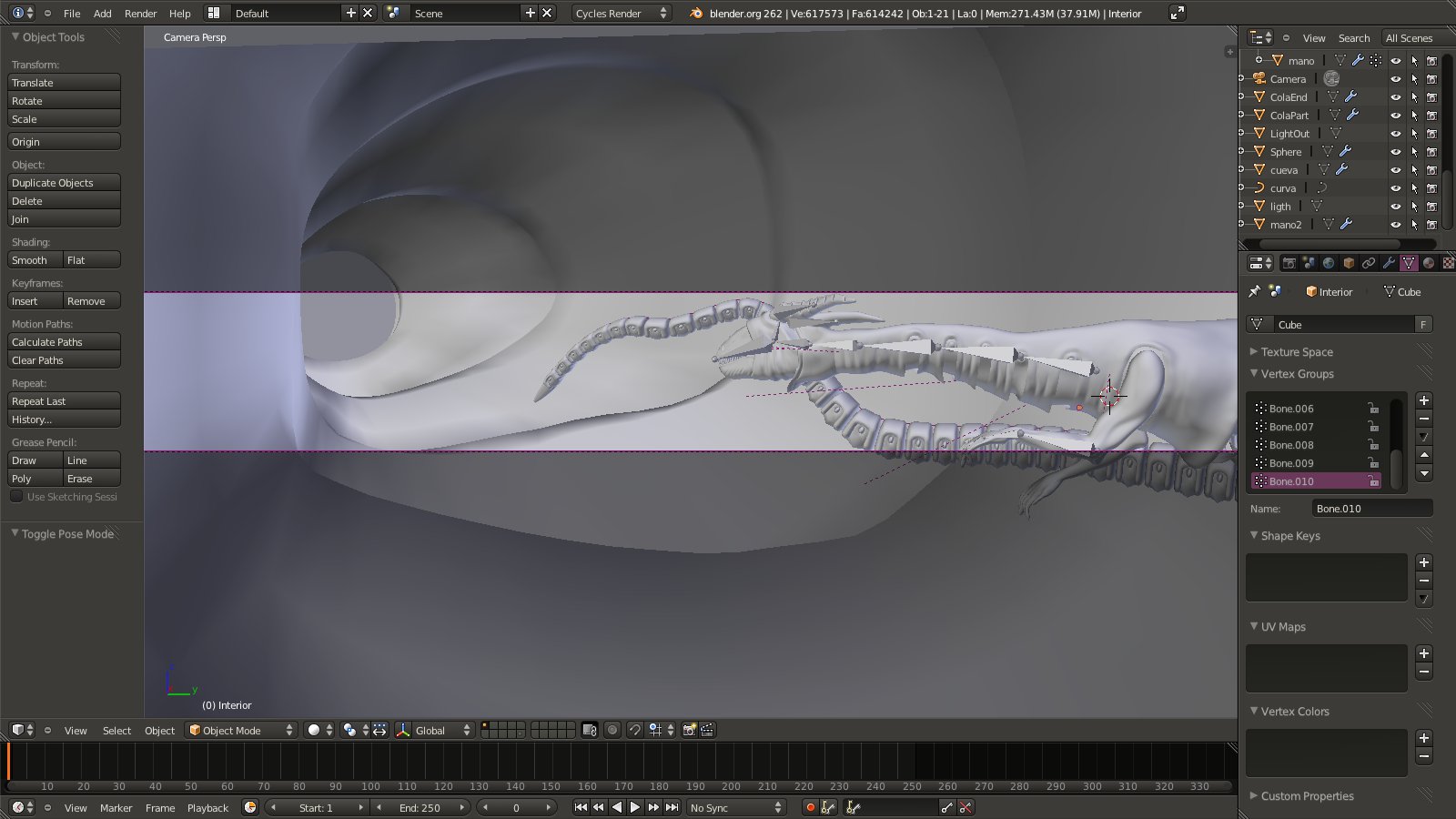Open the Select menu in viewport header
The width and height of the screenshot is (1456, 819).
[116, 730]
